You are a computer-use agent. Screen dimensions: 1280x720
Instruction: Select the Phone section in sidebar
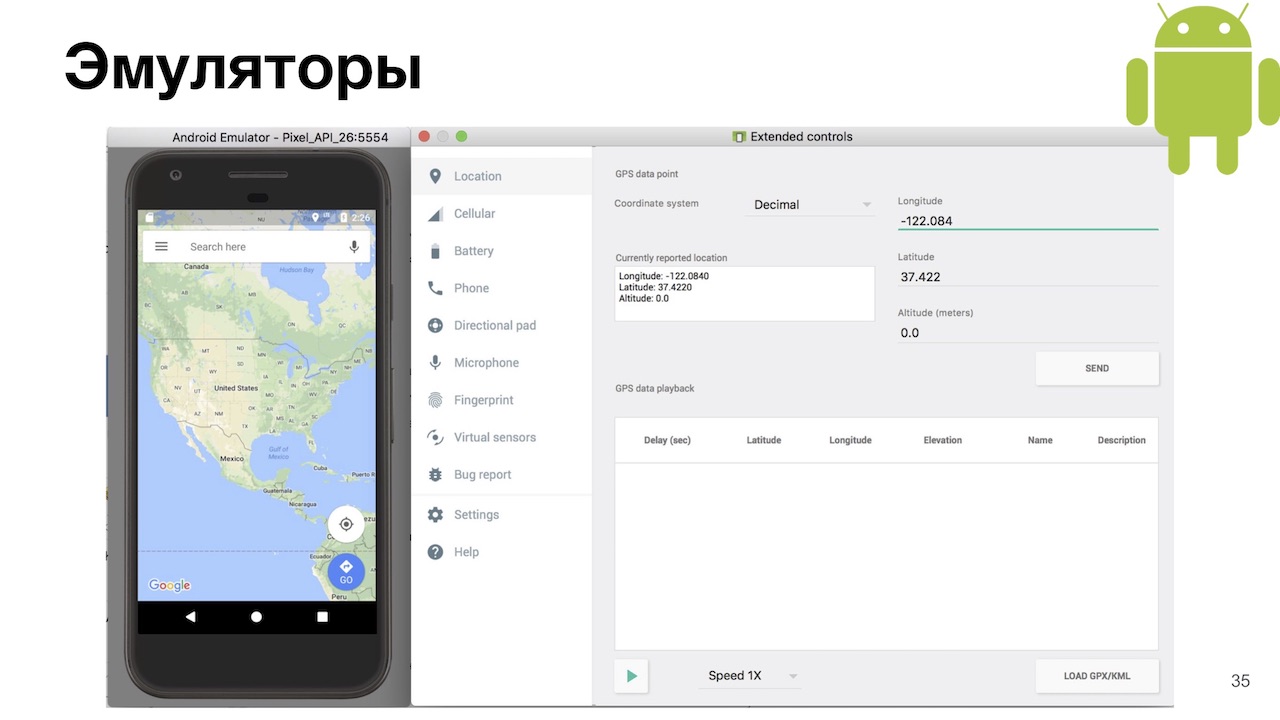(x=502, y=288)
